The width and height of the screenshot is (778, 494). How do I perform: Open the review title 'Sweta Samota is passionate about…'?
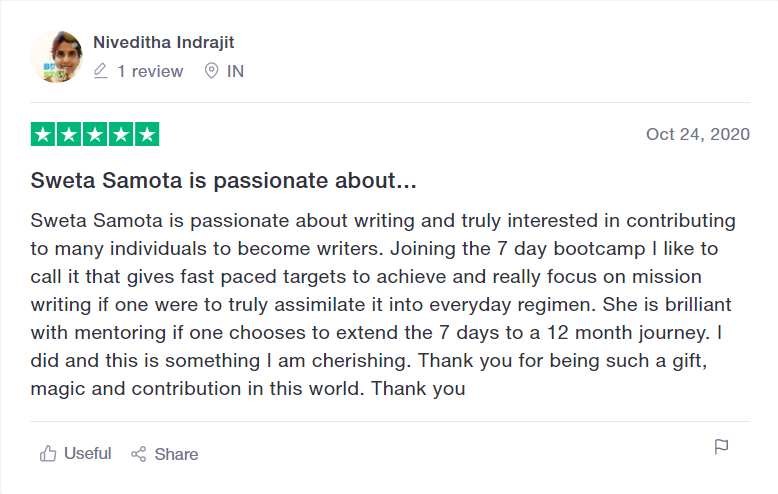[x=223, y=182]
